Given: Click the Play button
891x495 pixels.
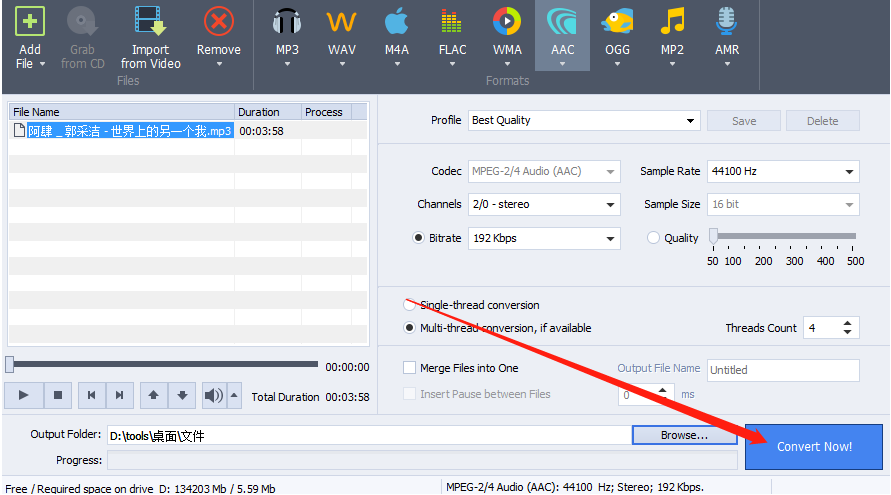Looking at the screenshot, I should (x=24, y=395).
